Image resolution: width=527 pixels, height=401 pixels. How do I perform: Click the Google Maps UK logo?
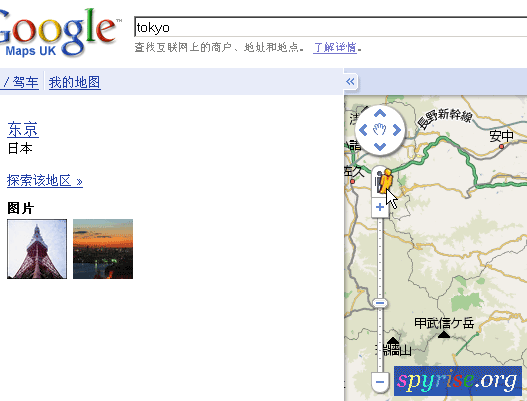click(x=57, y=33)
